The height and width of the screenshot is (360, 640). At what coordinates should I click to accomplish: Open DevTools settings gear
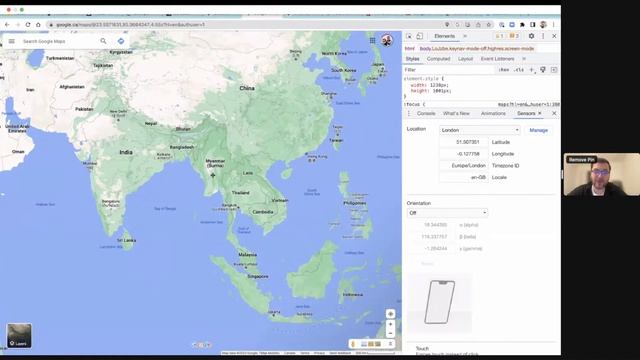coord(531,36)
